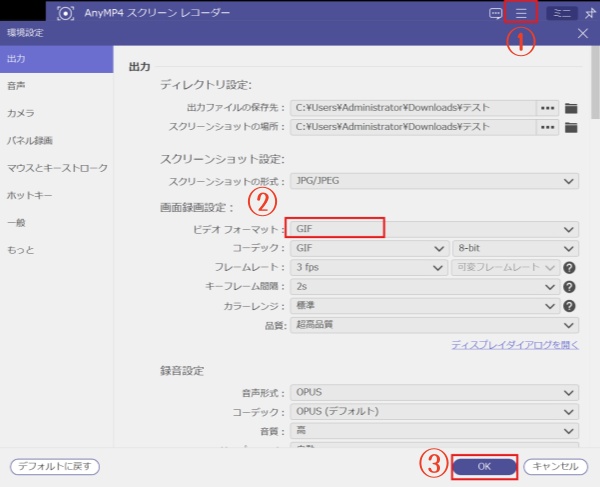Switch to mini mode with ミニ button
This screenshot has height=487, width=600.
point(561,13)
